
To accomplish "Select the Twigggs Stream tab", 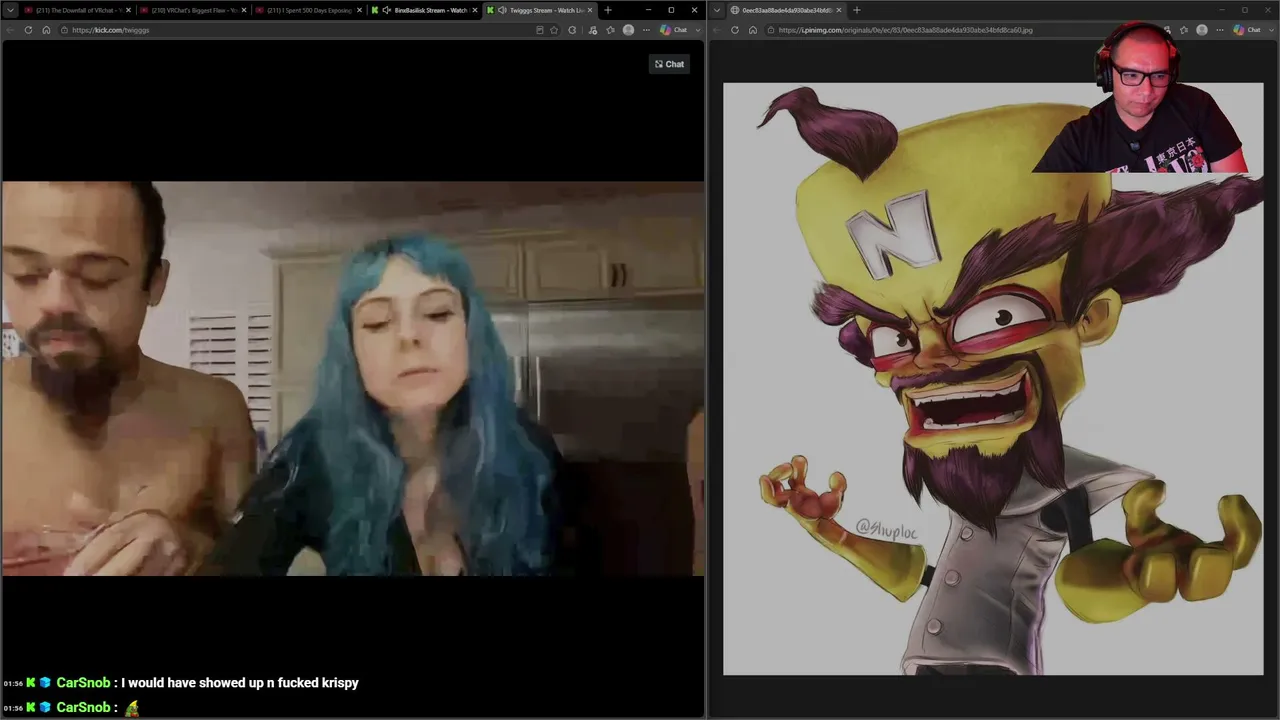I will tap(541, 10).
